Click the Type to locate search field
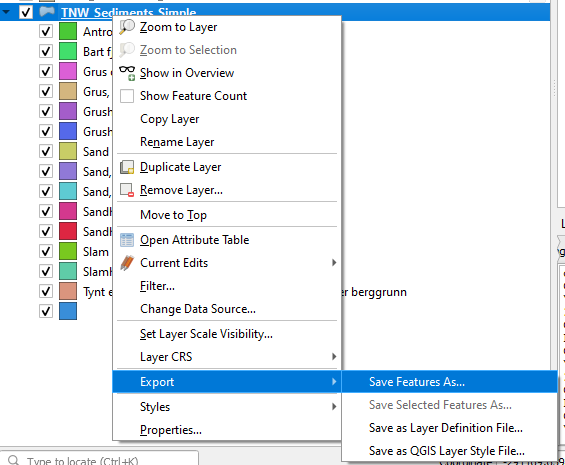Viewport: 565px width, 465px height. (x=99, y=460)
